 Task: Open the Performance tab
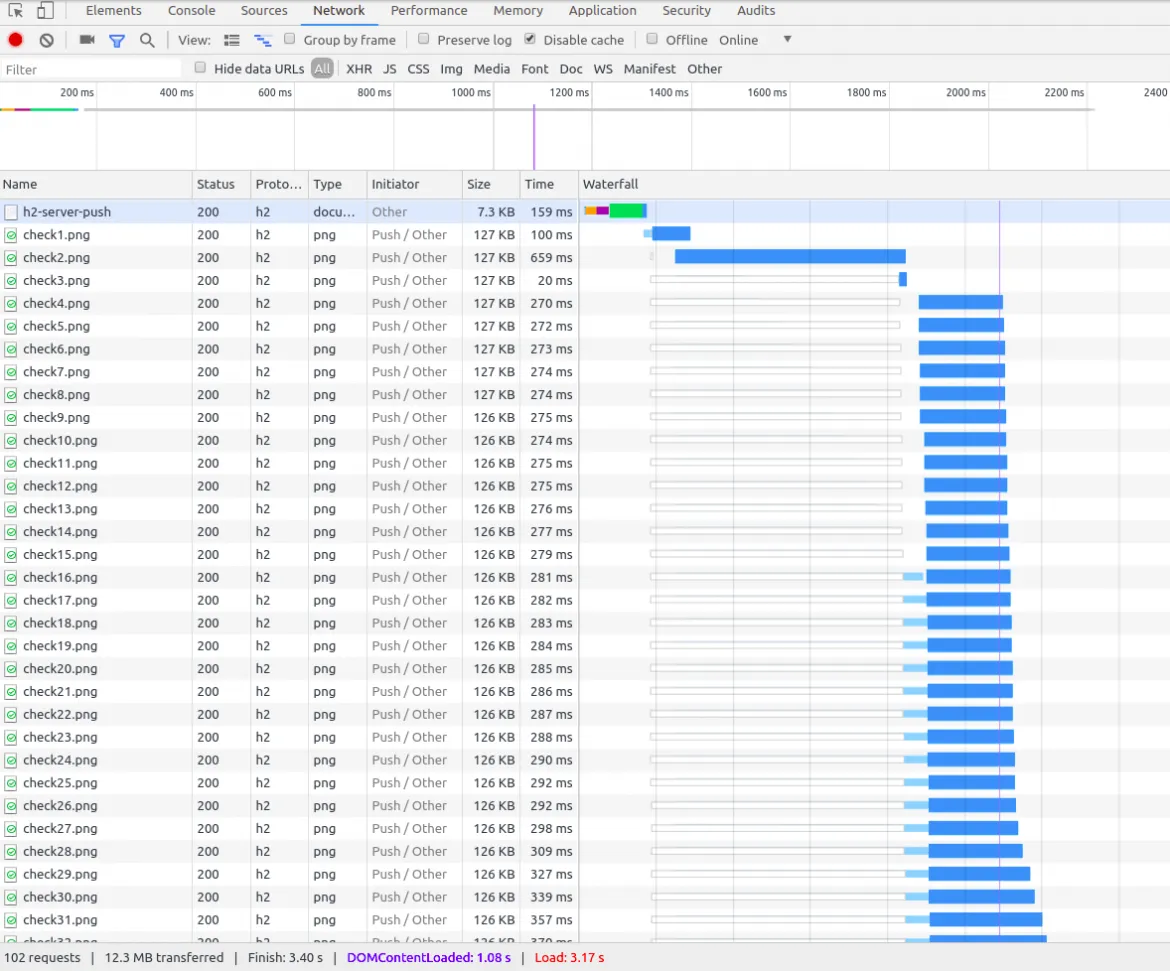[429, 10]
